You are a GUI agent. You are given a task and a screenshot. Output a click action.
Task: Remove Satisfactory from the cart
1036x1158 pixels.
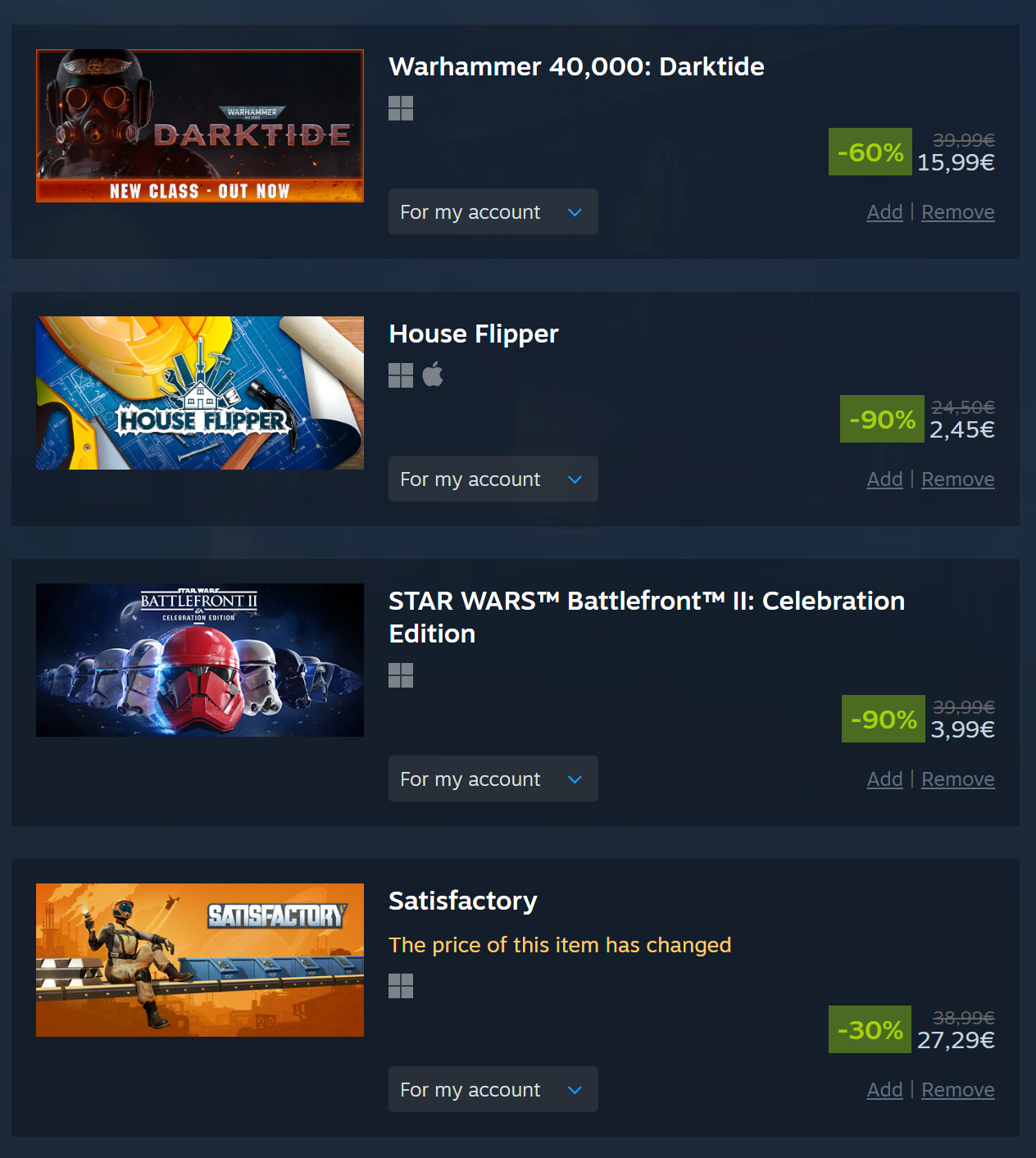(958, 1090)
